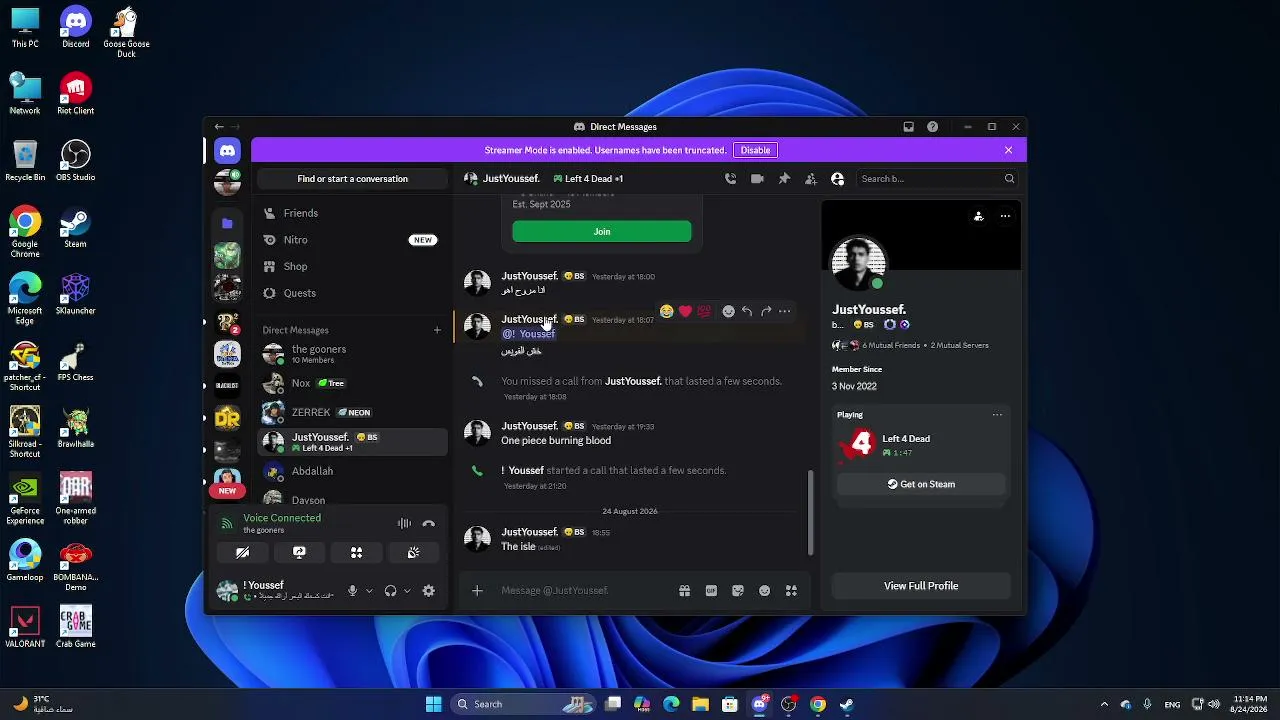Join the invited server

pos(601,232)
